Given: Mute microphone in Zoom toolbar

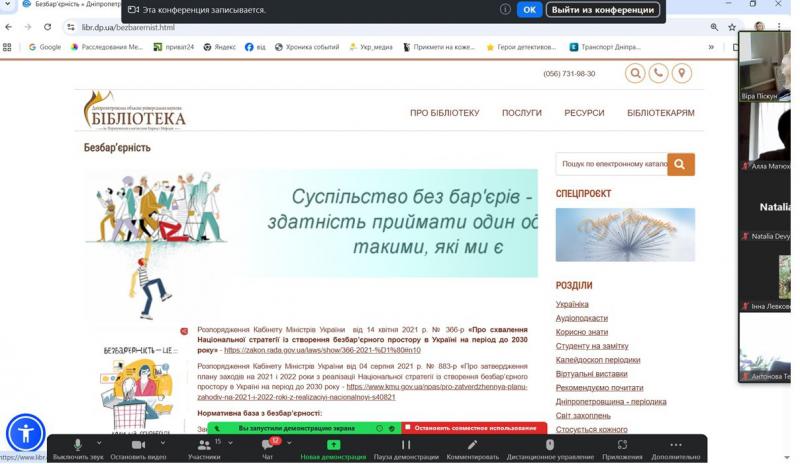Looking at the screenshot, I should [78, 445].
